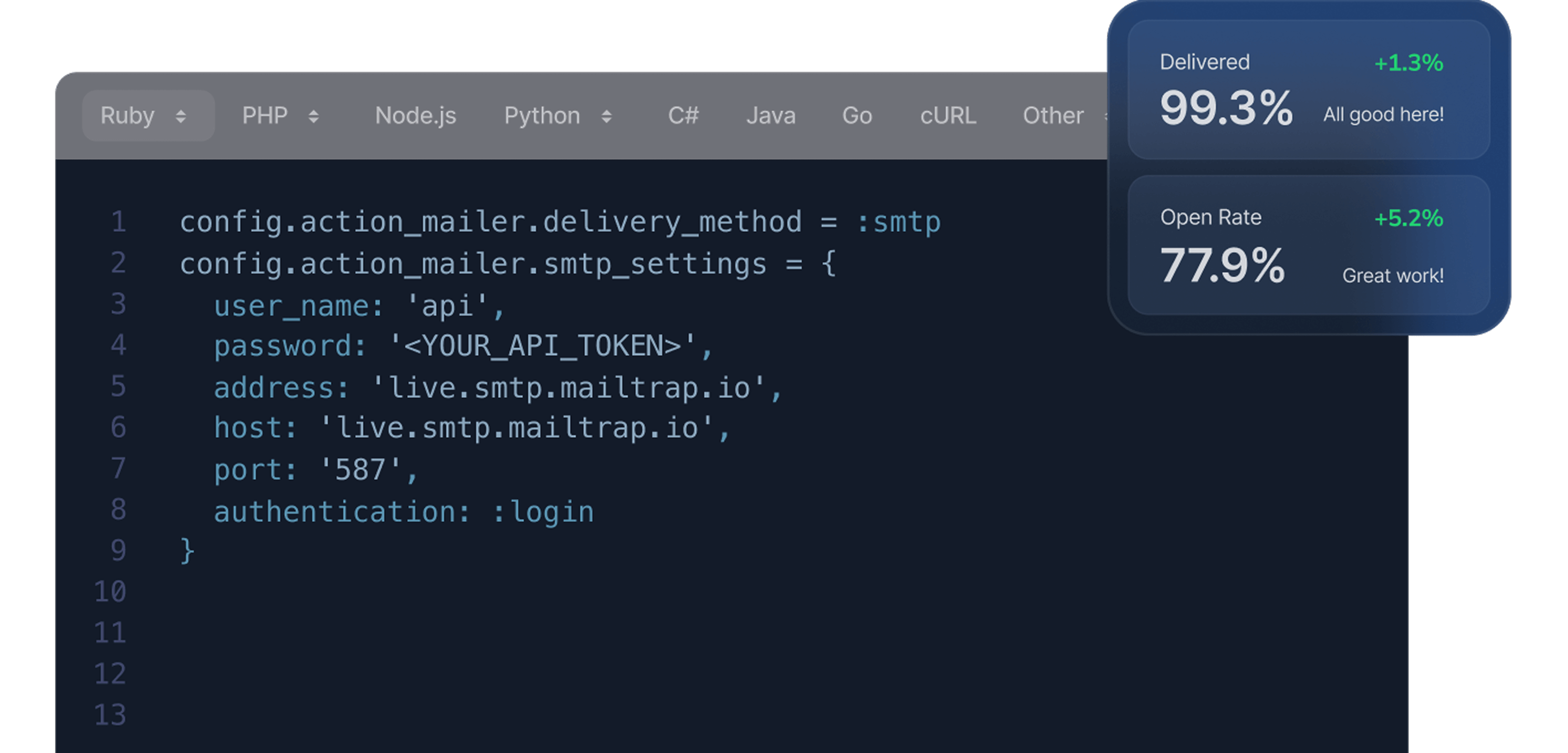Image resolution: width=1568 pixels, height=753 pixels.
Task: Click the Delivered 99.3% stat card
Action: 1309,90
